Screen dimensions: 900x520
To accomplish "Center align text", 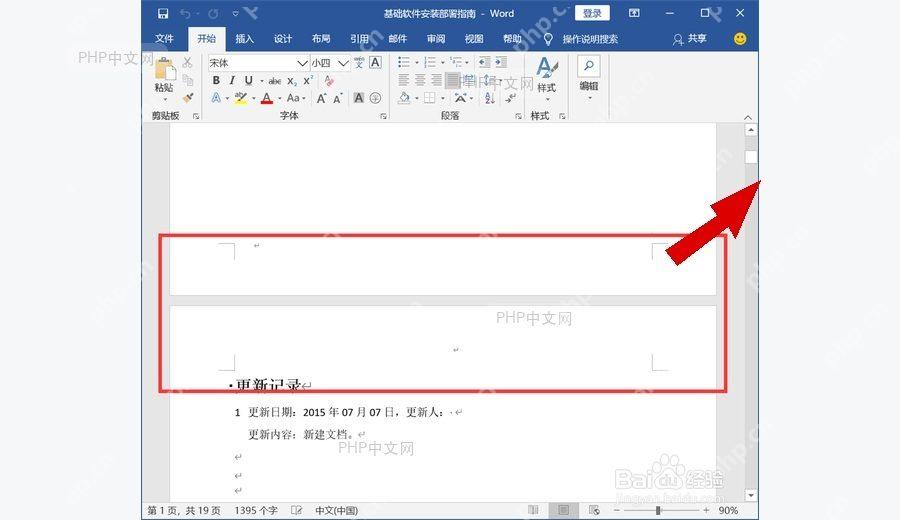I will tap(420, 80).
